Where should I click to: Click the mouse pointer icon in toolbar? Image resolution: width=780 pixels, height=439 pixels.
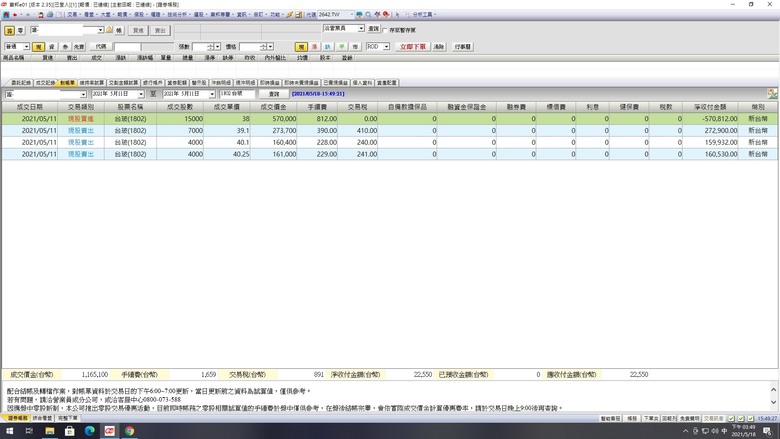397,15
